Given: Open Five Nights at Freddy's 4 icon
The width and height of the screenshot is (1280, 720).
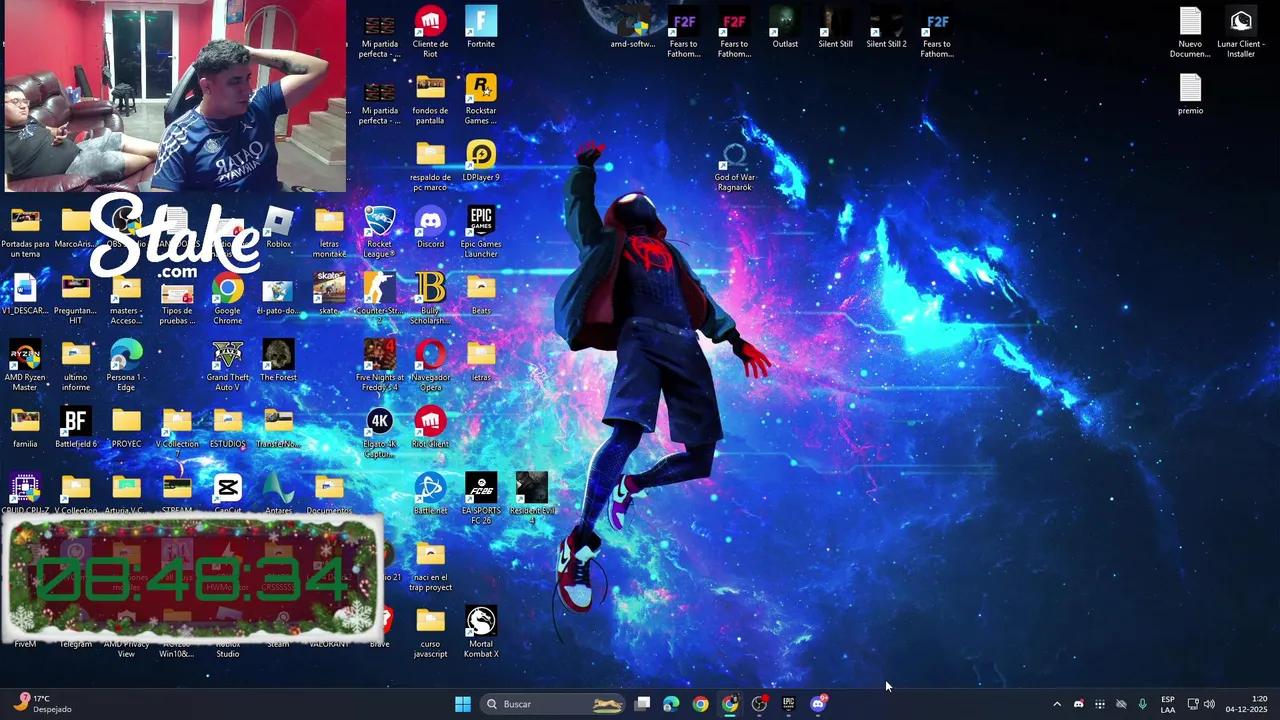Looking at the screenshot, I should click(x=379, y=365).
